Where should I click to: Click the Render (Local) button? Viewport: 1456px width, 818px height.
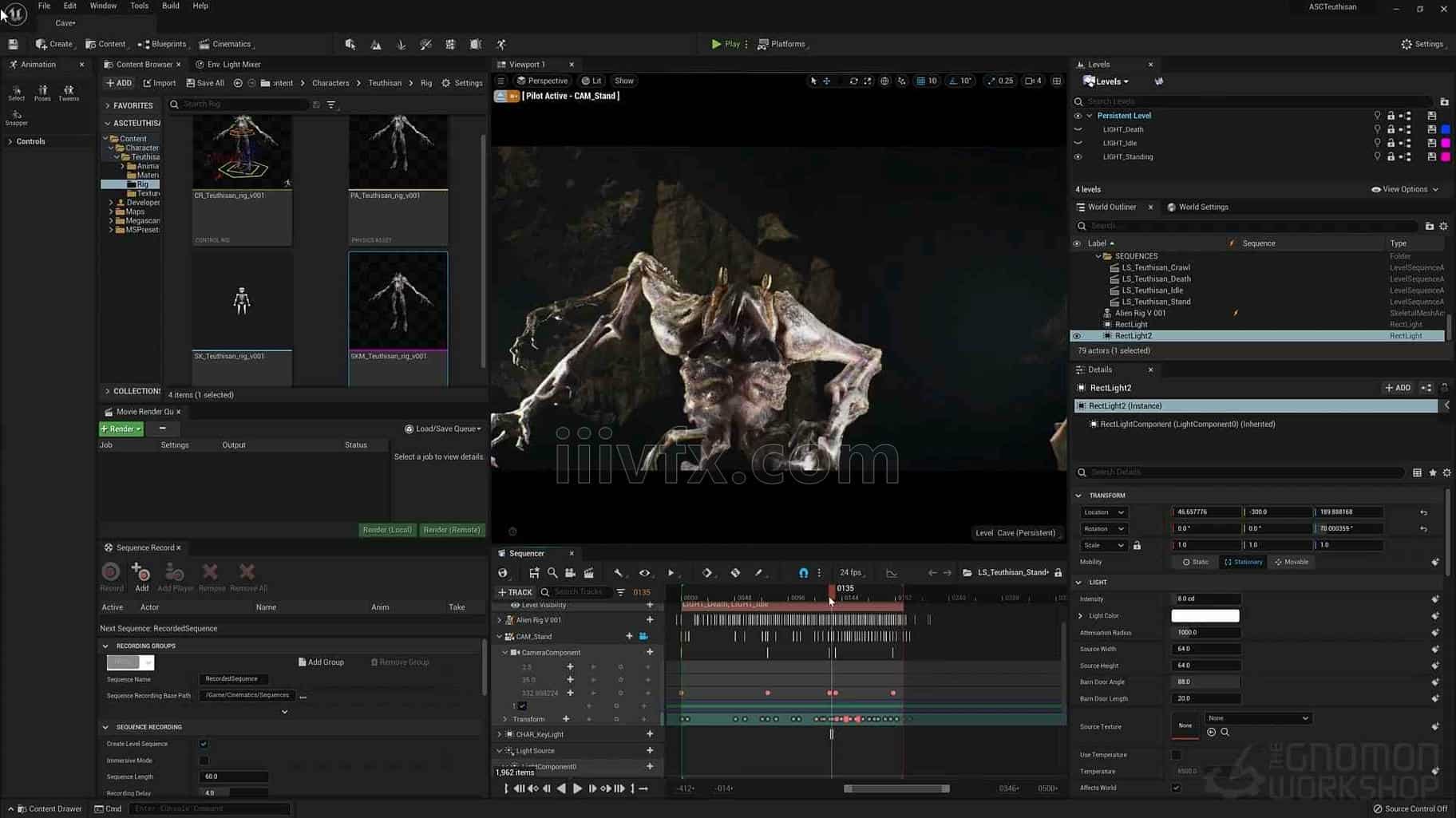tap(387, 530)
